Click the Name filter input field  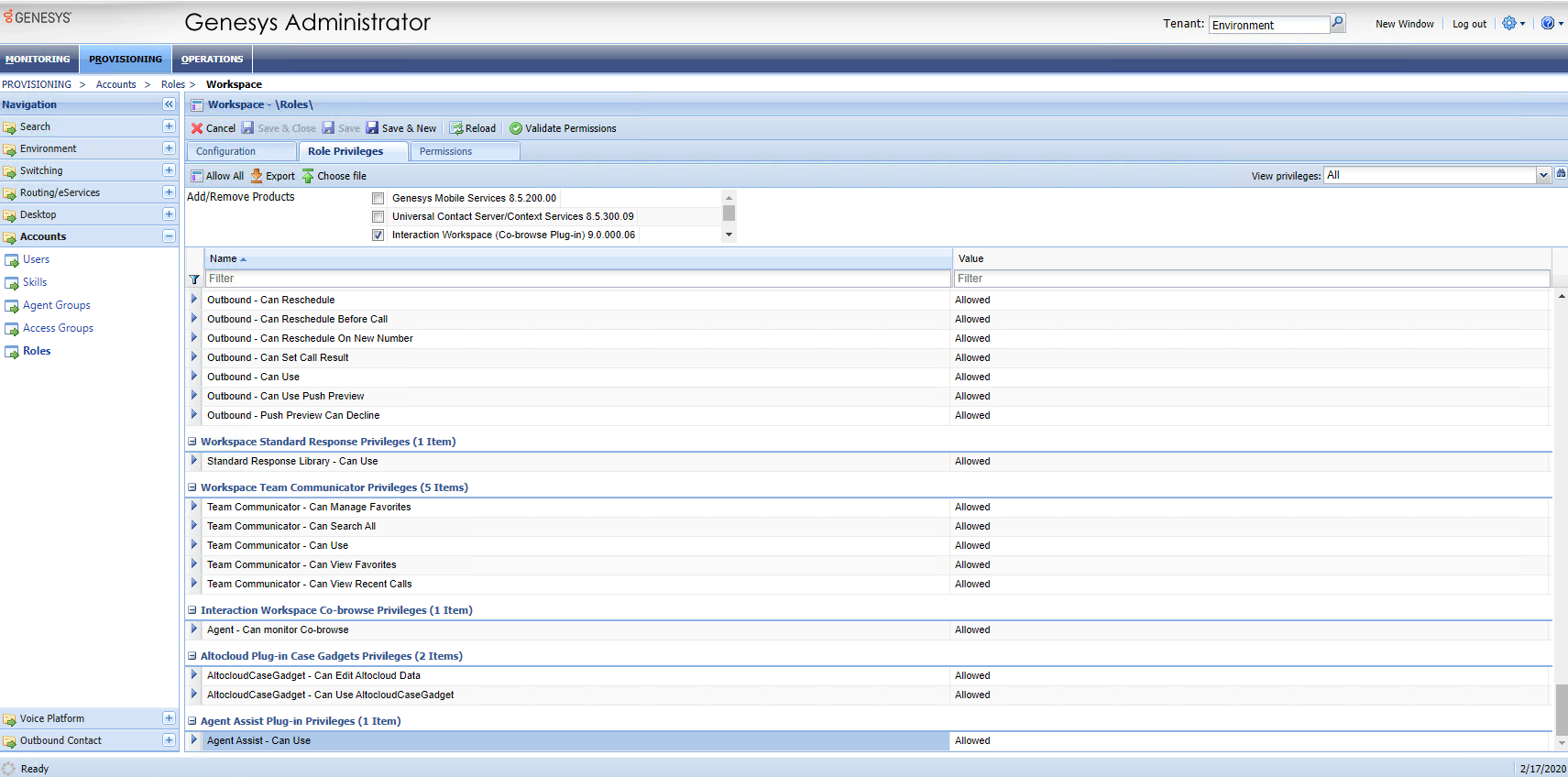tap(578, 279)
